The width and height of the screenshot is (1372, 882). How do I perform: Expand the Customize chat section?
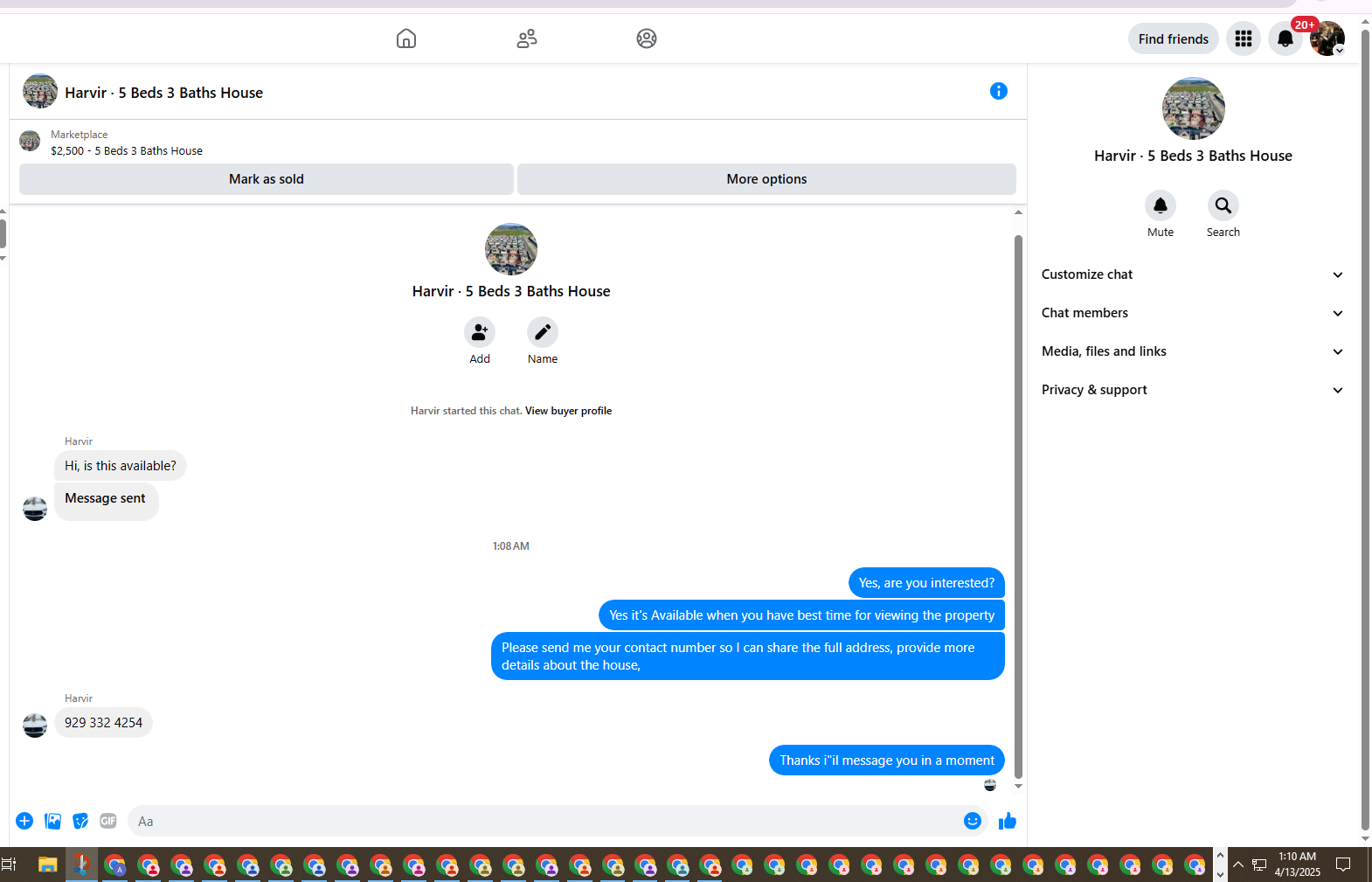pyautogui.click(x=1193, y=274)
